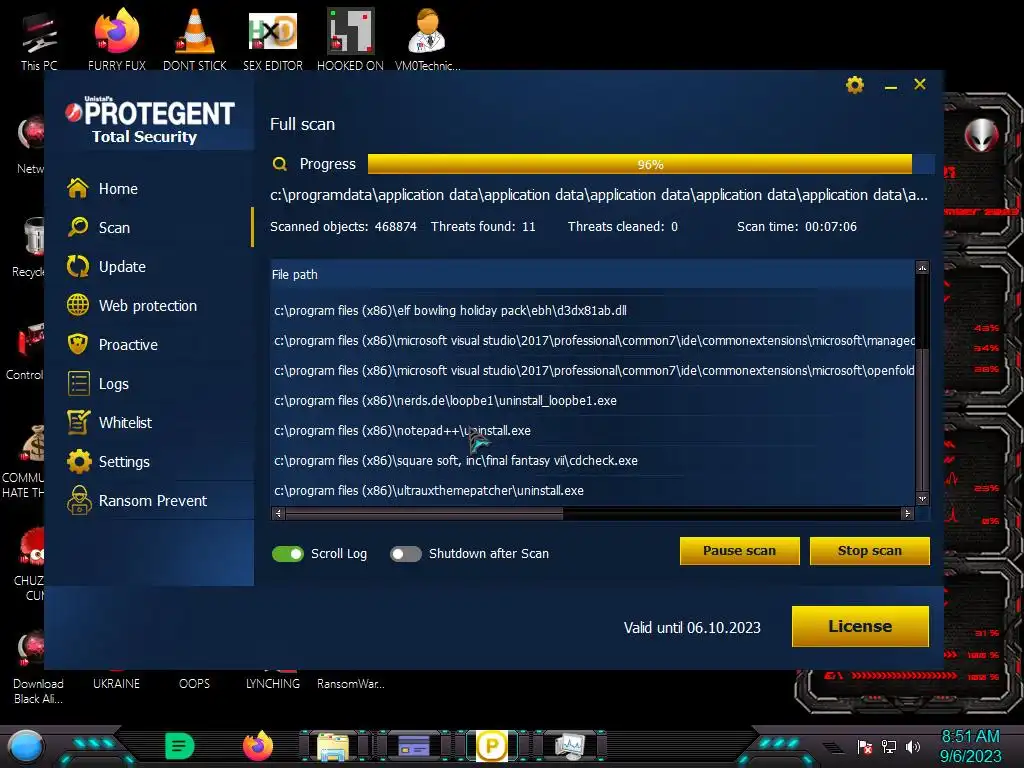Viewport: 1024px width, 768px height.
Task: Stop the running scan
Action: [x=869, y=551]
